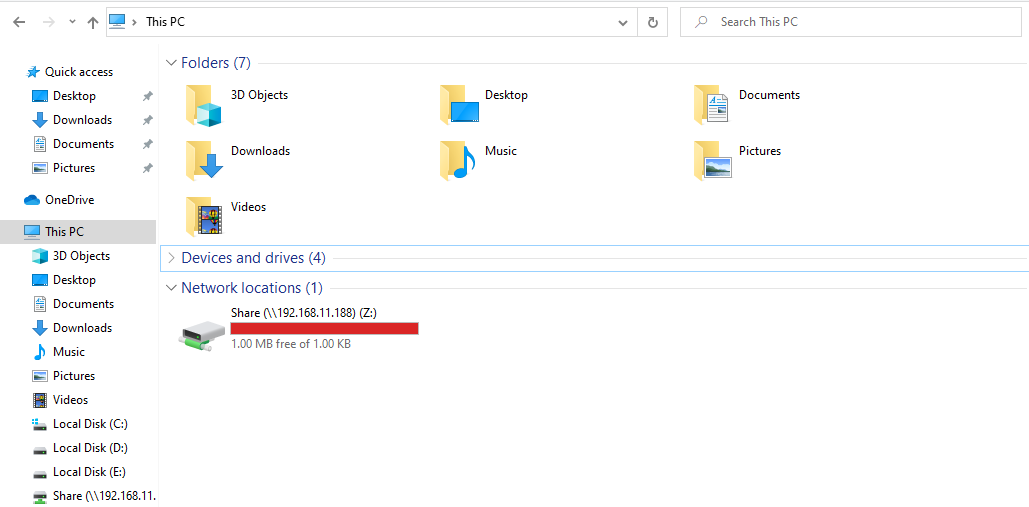Click the OneDrive cloud icon in sidebar

32,200
